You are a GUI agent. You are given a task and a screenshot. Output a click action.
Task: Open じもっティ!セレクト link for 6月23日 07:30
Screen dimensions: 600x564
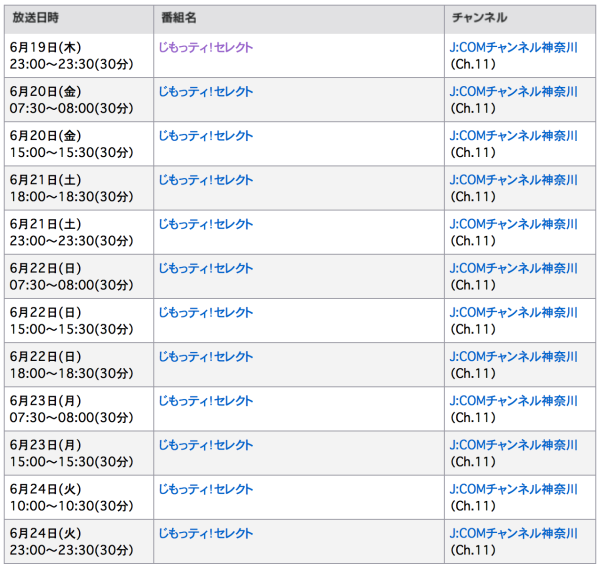(206, 401)
